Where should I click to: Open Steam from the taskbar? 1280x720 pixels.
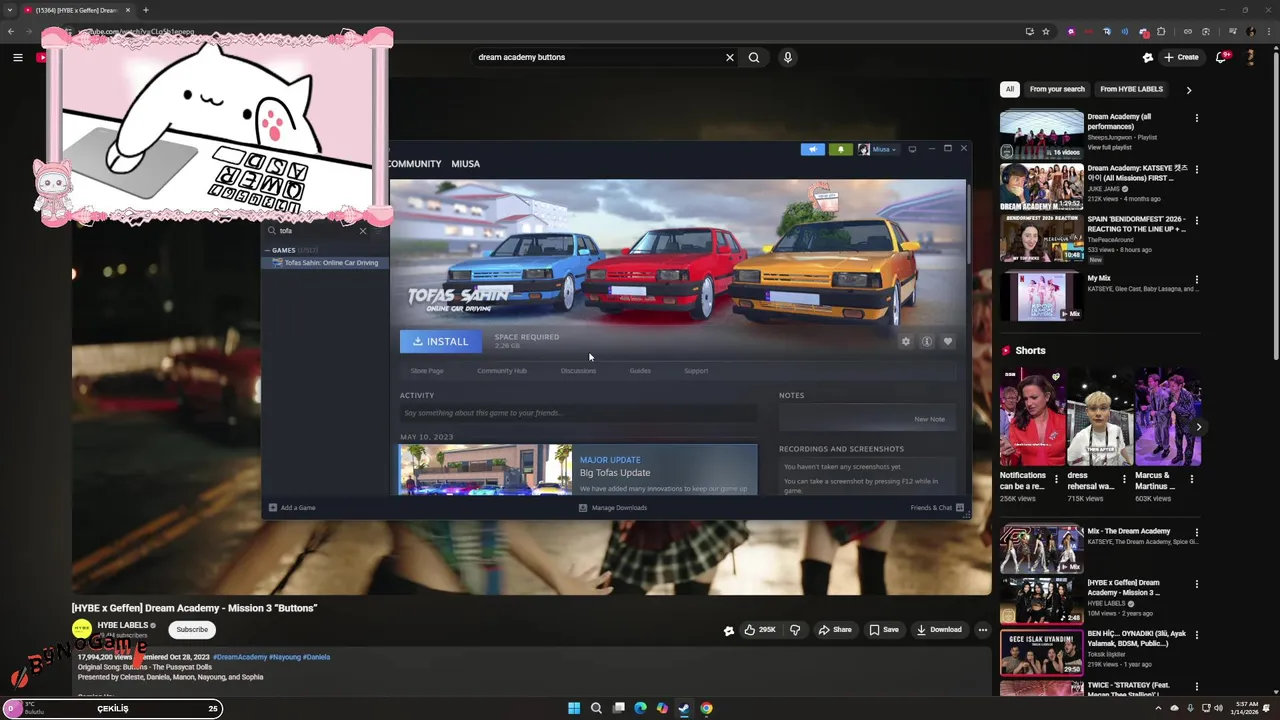click(684, 708)
